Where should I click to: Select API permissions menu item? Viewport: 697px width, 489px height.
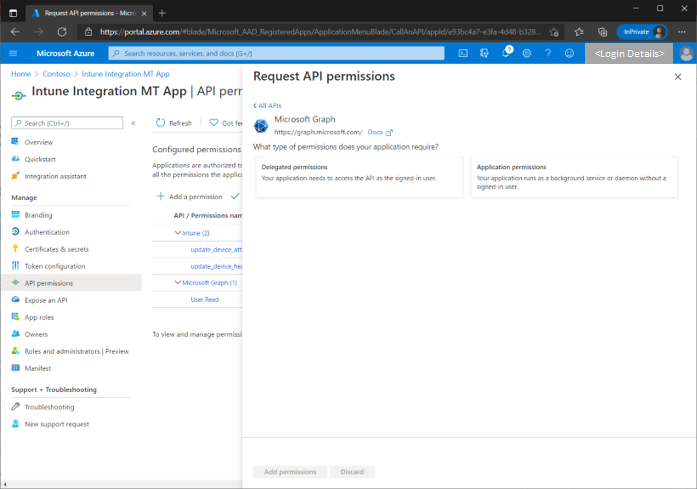pyautogui.click(x=71, y=283)
